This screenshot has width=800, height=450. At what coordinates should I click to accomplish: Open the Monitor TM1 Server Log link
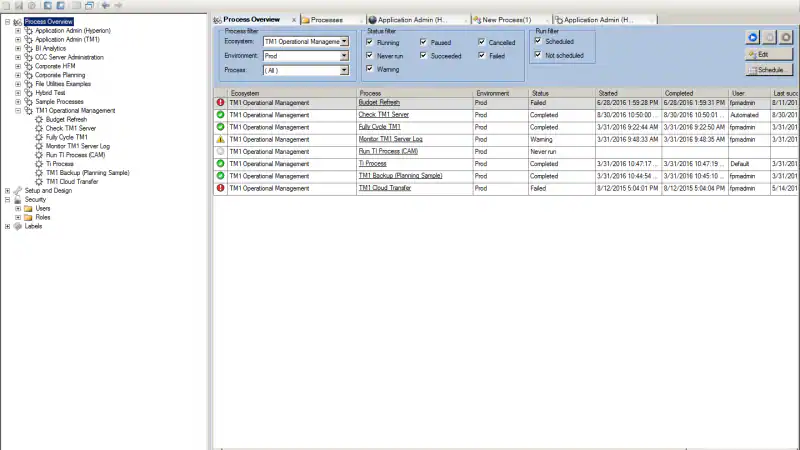pos(390,139)
